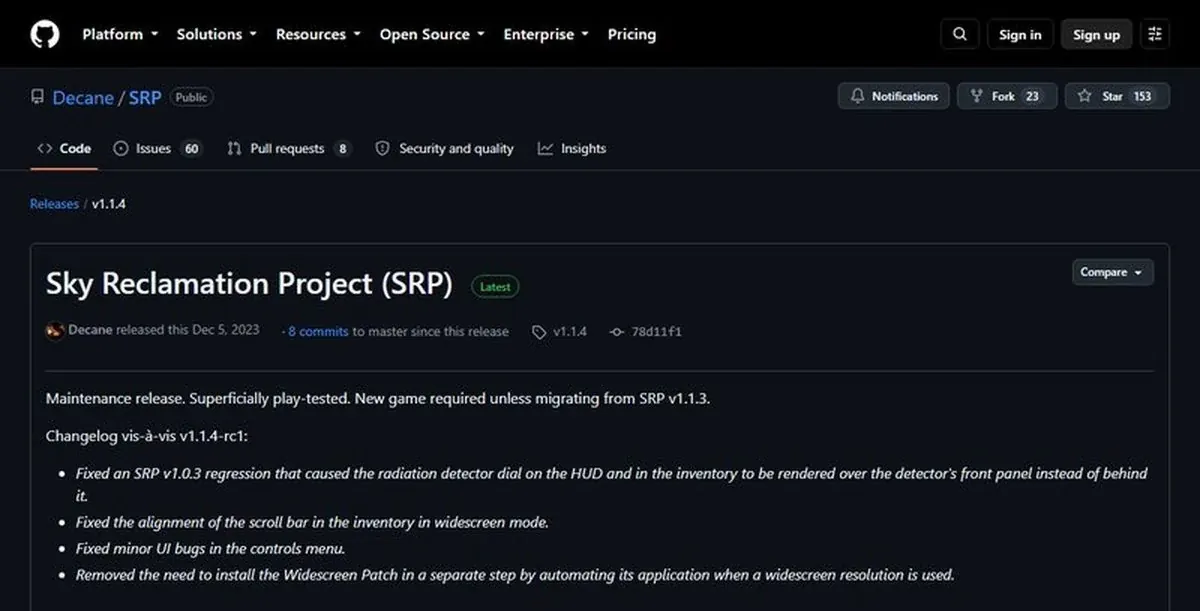Click the star count 153

[1143, 96]
